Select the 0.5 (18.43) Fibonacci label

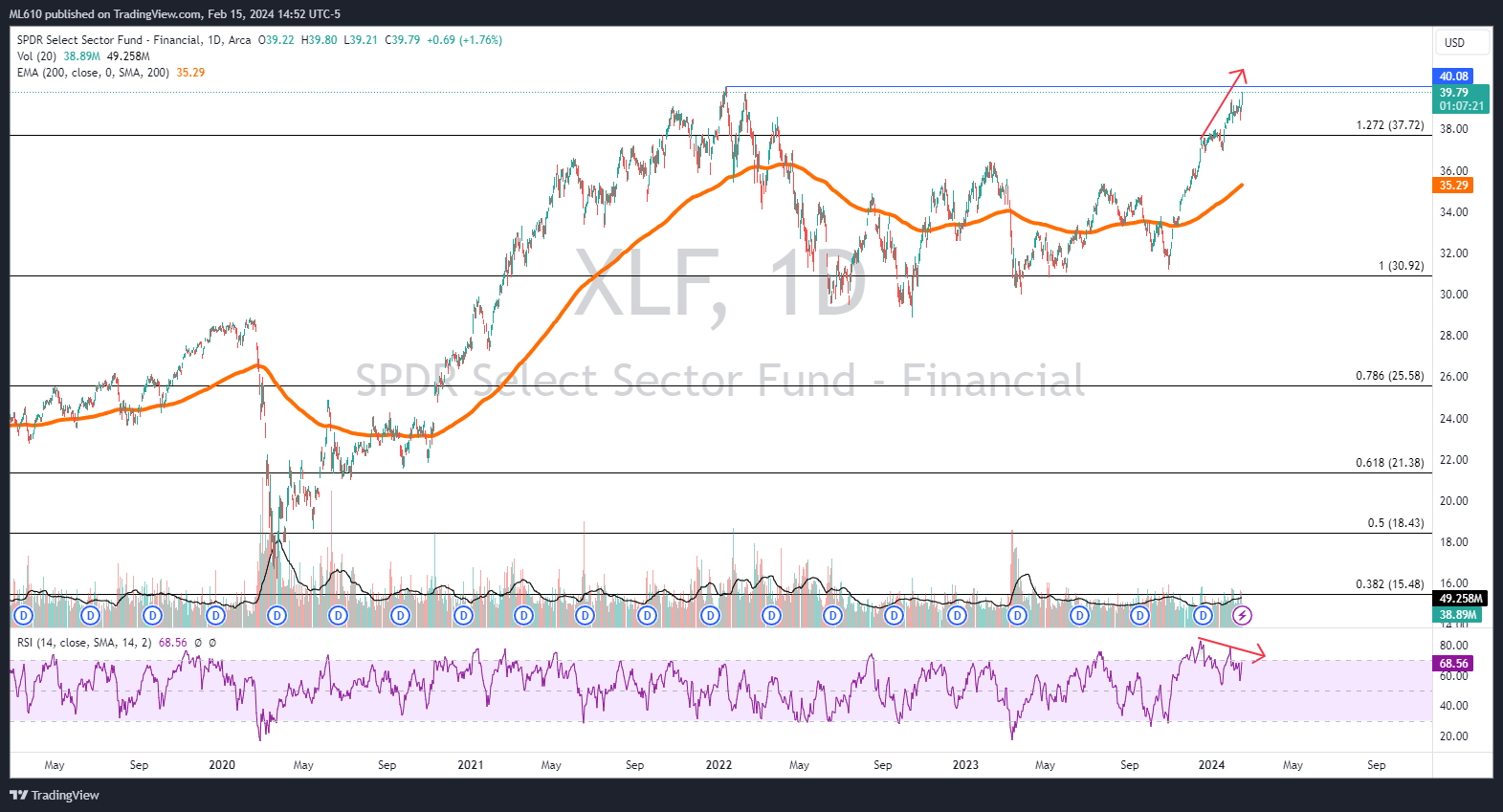1395,523
